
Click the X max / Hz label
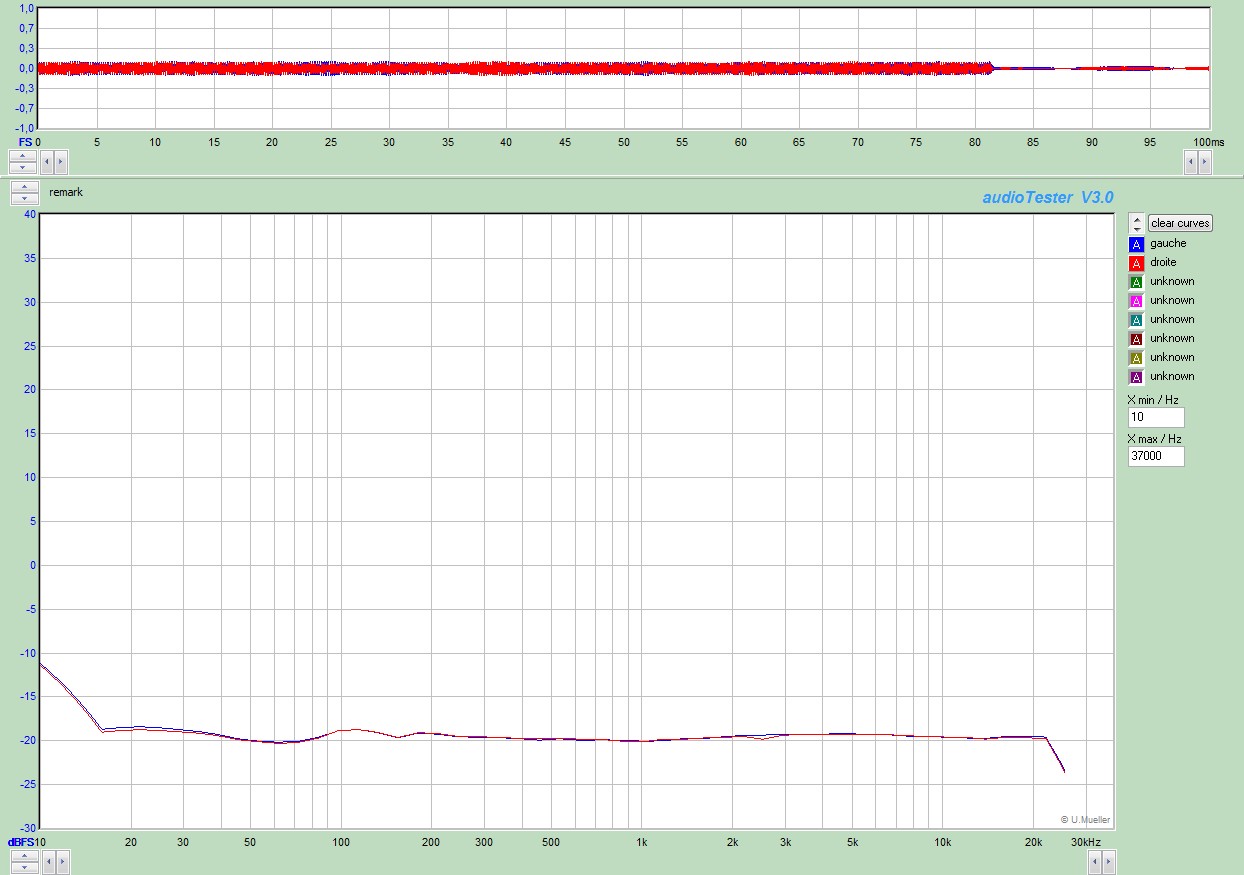click(1154, 439)
